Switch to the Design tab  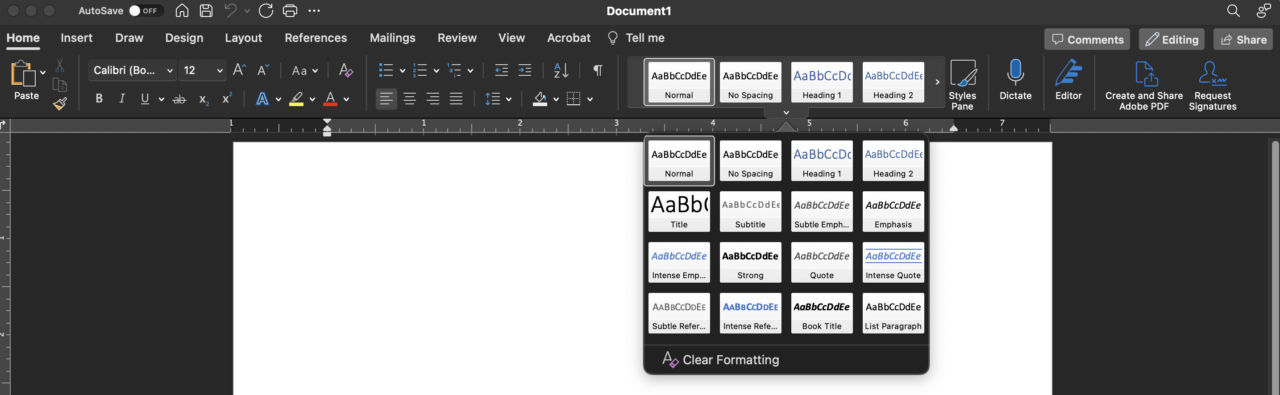point(184,38)
